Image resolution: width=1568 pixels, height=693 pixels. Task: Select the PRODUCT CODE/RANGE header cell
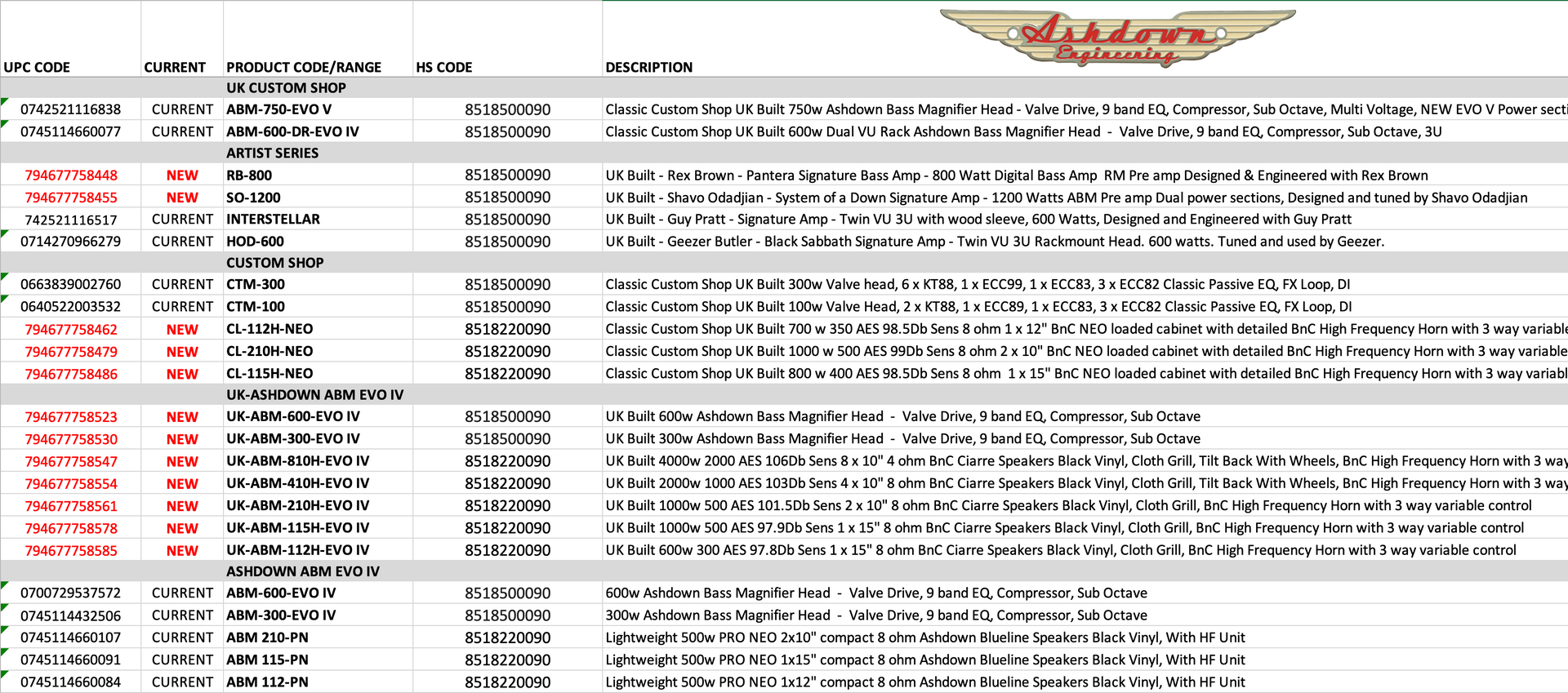pos(304,68)
